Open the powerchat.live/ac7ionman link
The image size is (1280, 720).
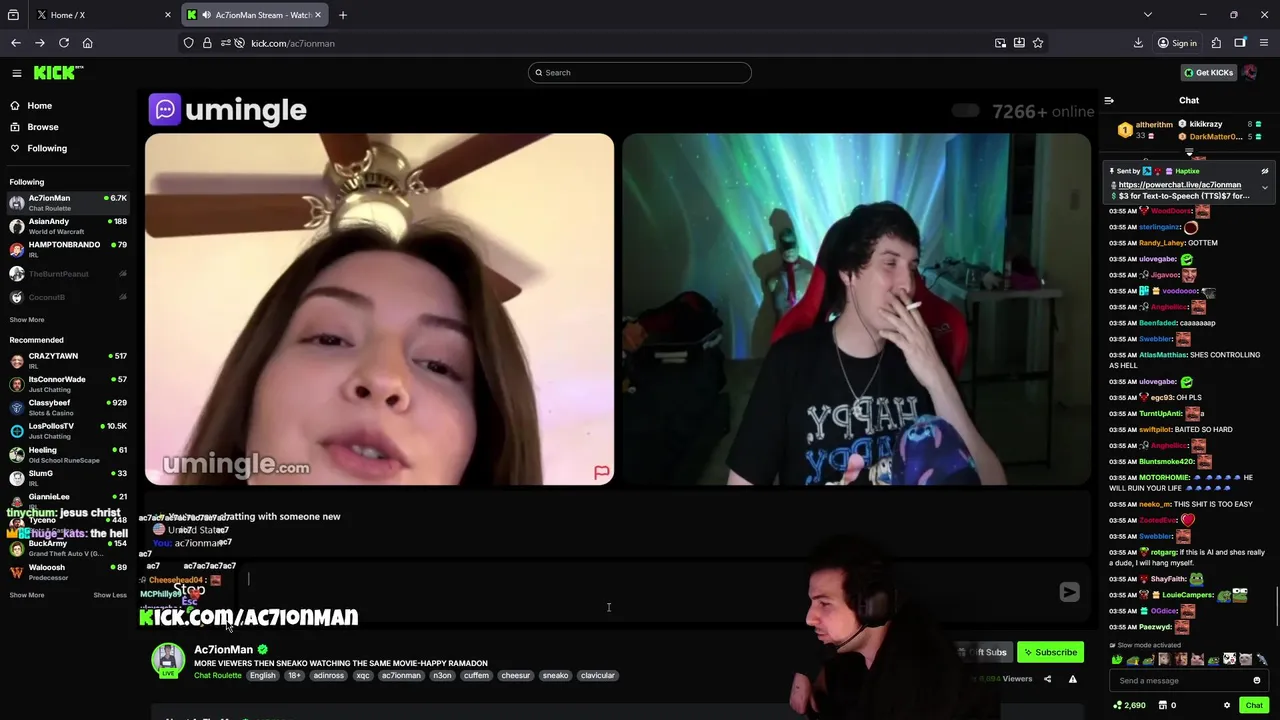click(1180, 185)
